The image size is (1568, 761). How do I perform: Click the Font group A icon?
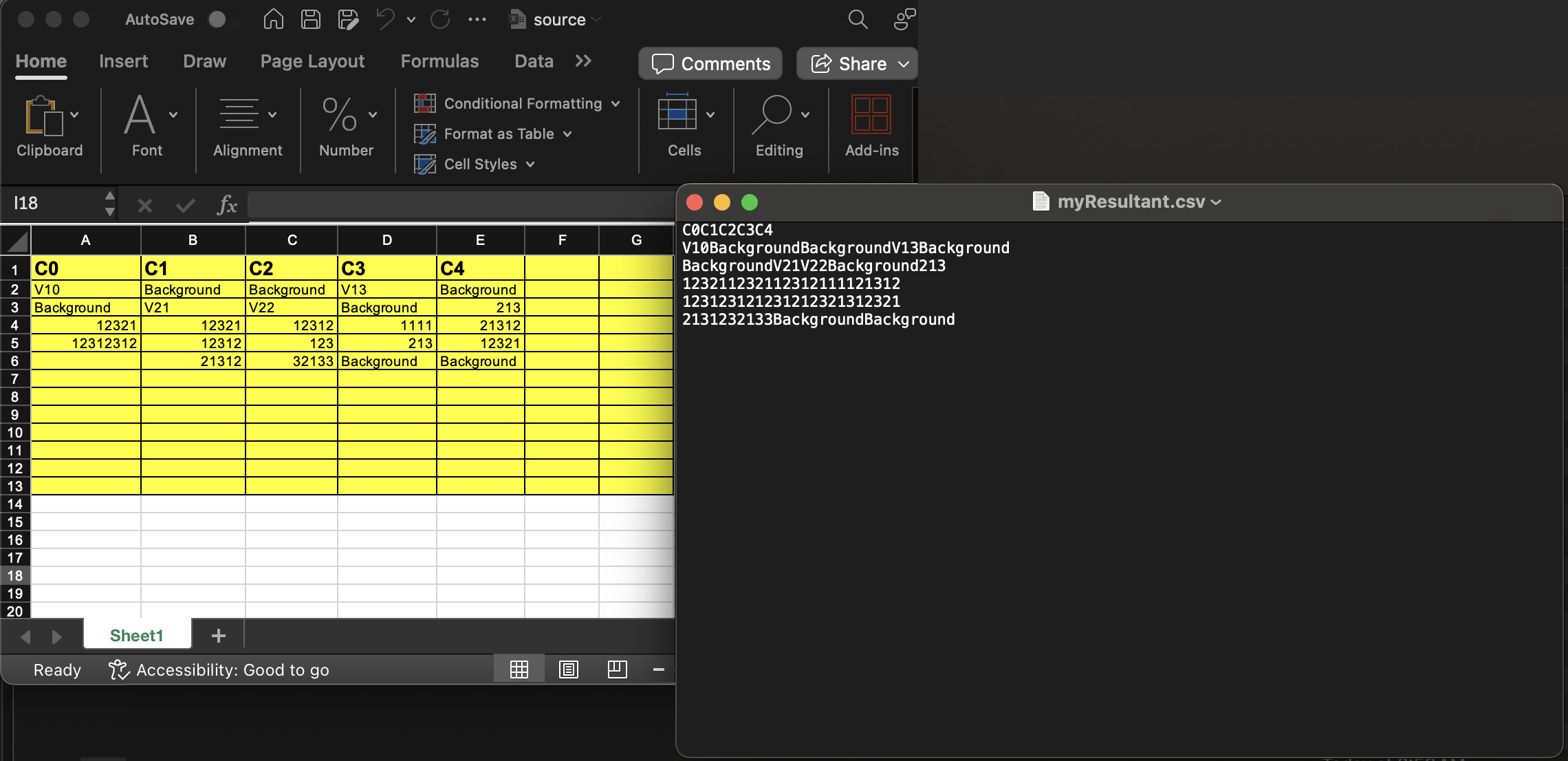(140, 115)
